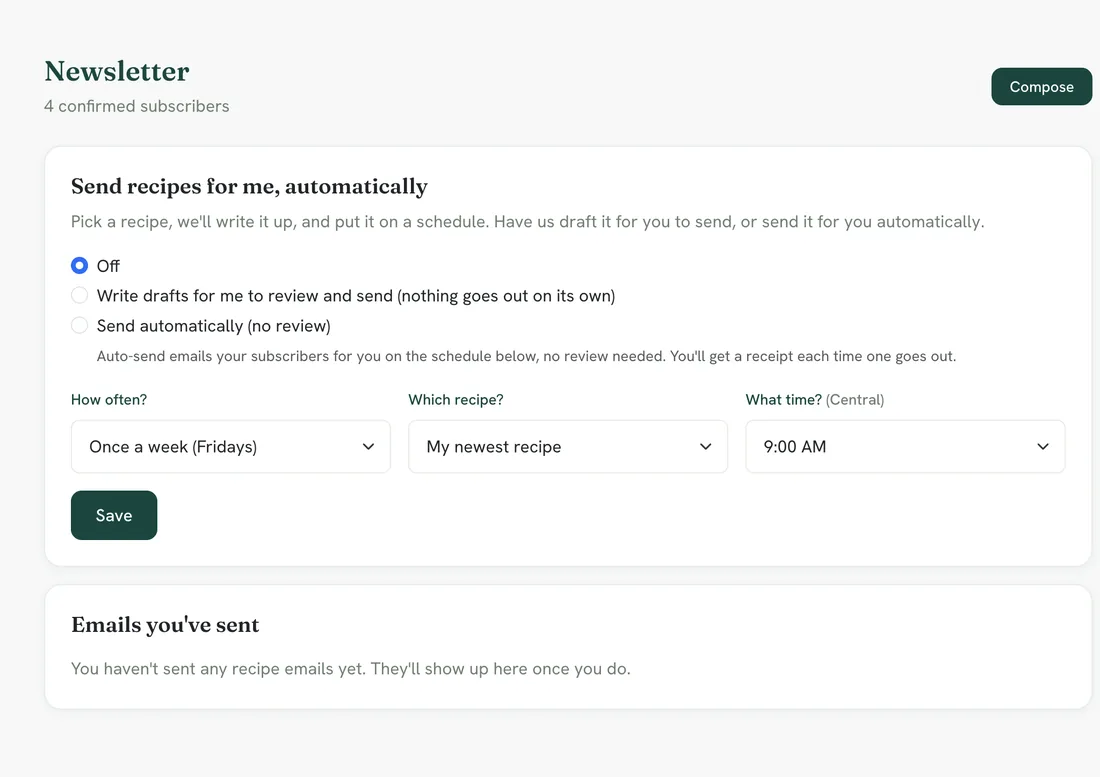Click the chevron arrow in Once a week dropdown
The image size is (1100, 777).
coord(368,447)
